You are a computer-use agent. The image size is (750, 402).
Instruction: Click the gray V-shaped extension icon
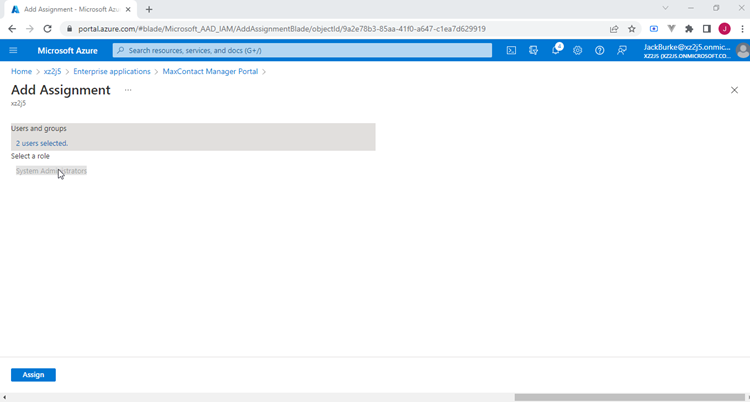click(x=672, y=29)
